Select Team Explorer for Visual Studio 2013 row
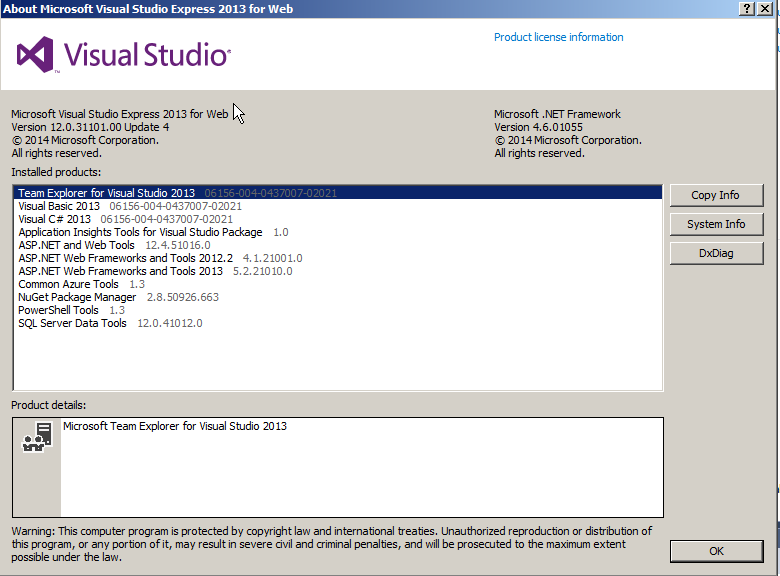780x576 pixels. pyautogui.click(x=338, y=192)
